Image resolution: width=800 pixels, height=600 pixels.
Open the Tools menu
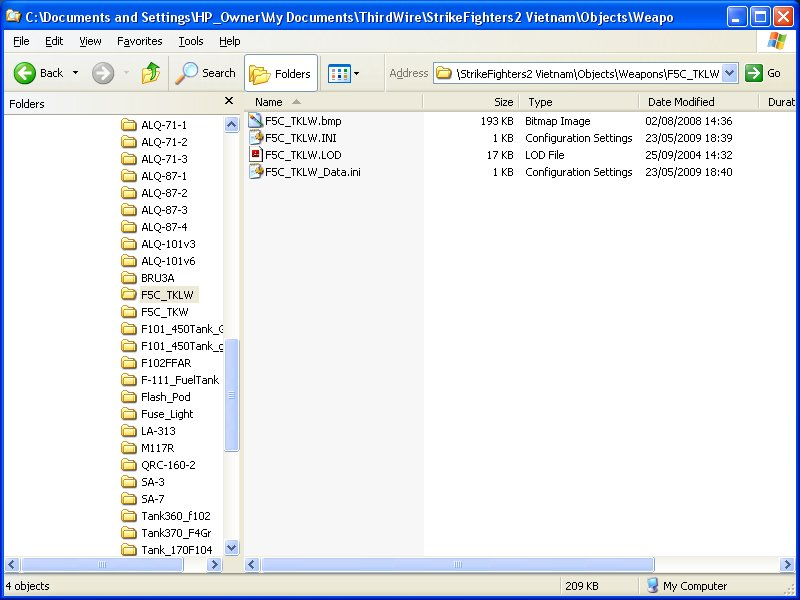pos(191,41)
